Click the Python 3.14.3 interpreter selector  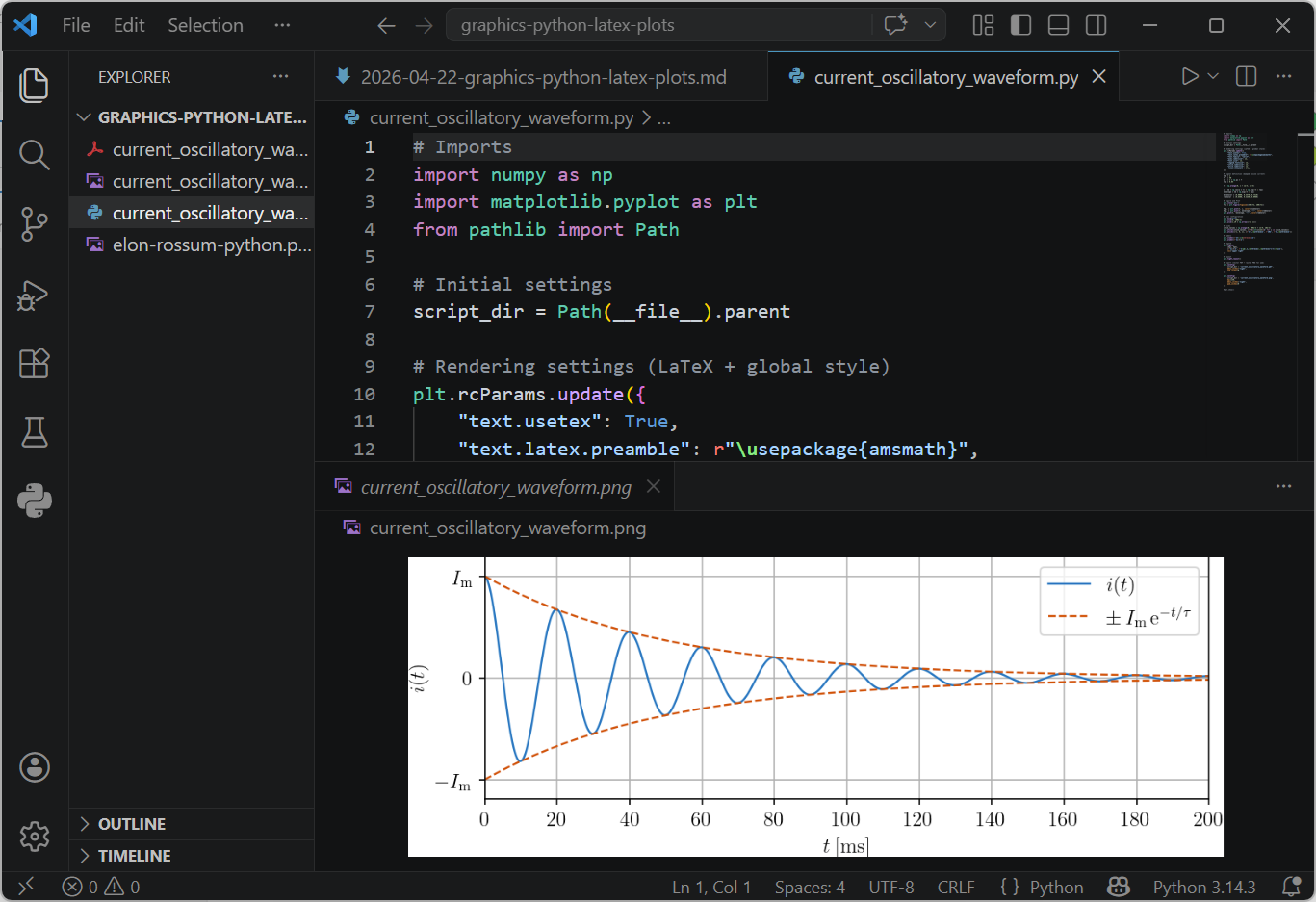[x=1203, y=887]
